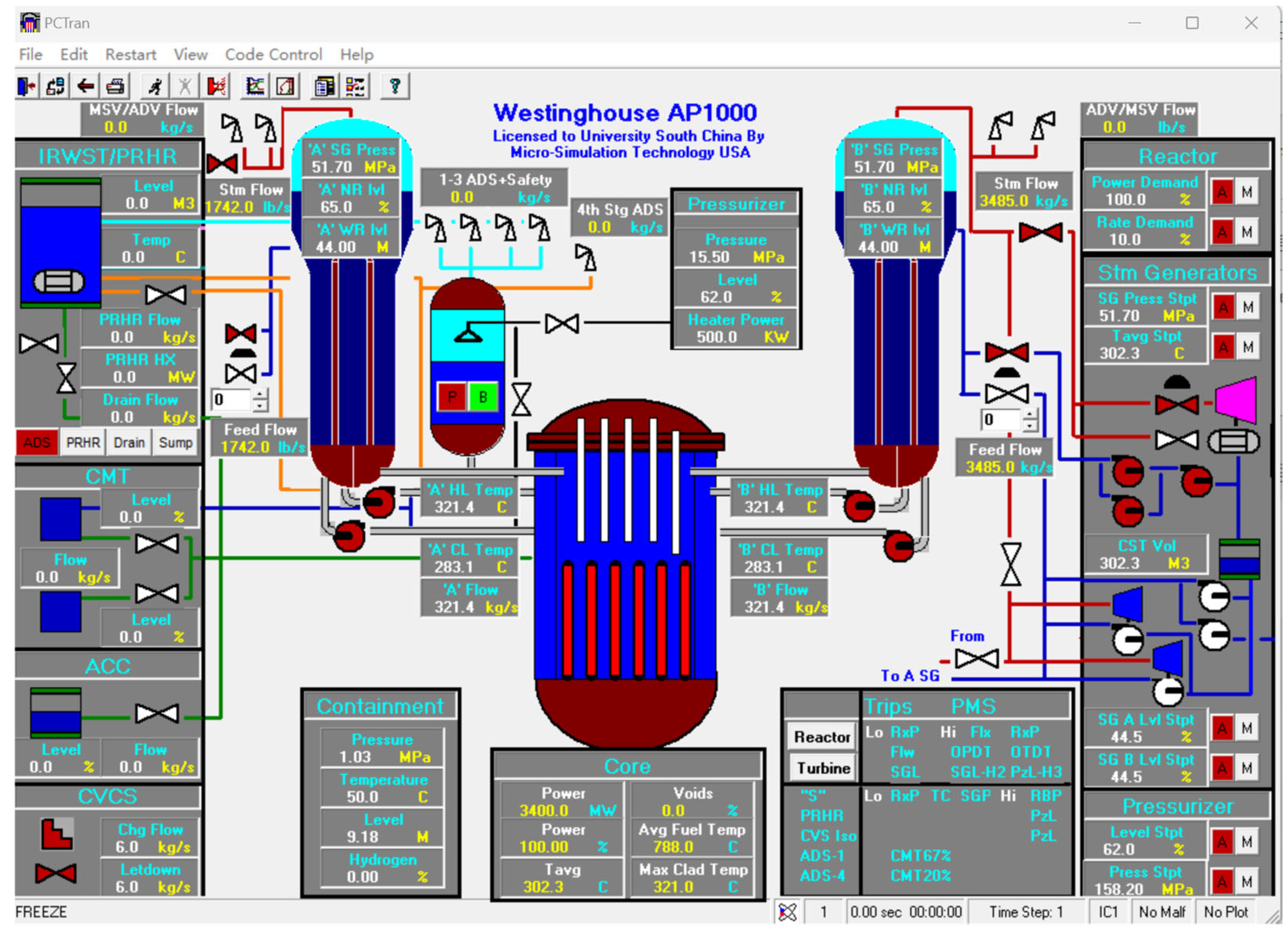Click the running man Run toolbar icon
The height and width of the screenshot is (935, 1288).
(x=155, y=86)
